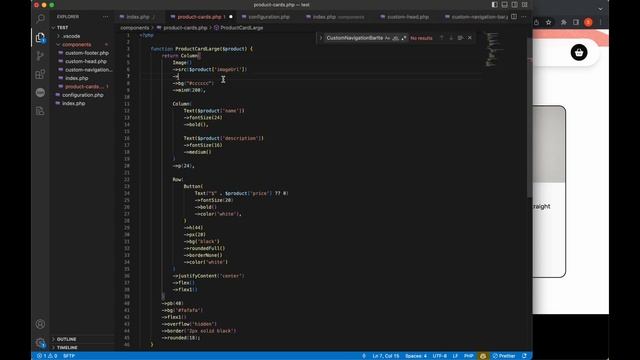
Task: Click components in the breadcrumb
Action: click(134, 28)
